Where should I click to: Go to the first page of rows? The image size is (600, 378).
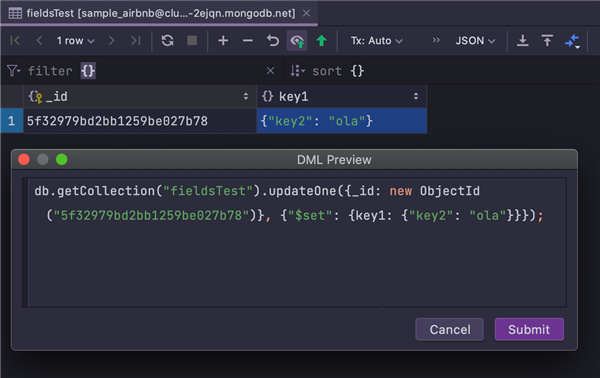[15, 41]
